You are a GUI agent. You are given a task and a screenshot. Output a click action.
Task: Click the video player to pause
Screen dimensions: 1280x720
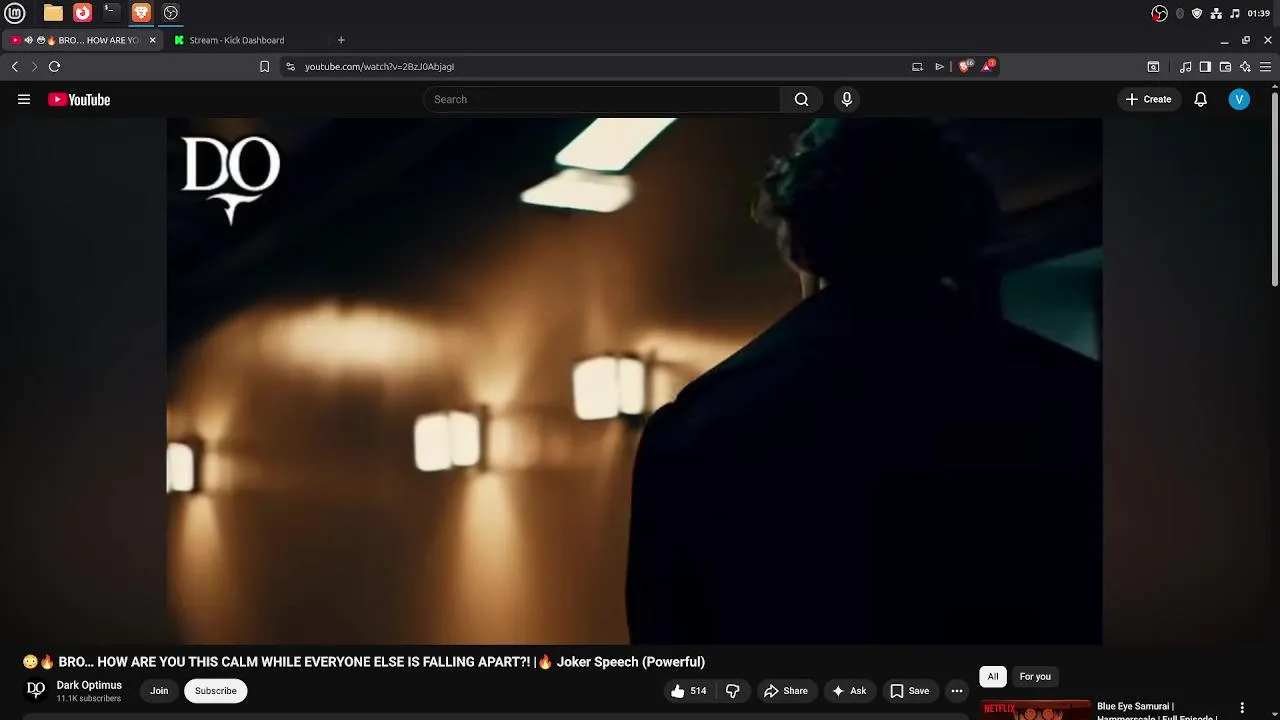pyautogui.click(x=634, y=381)
